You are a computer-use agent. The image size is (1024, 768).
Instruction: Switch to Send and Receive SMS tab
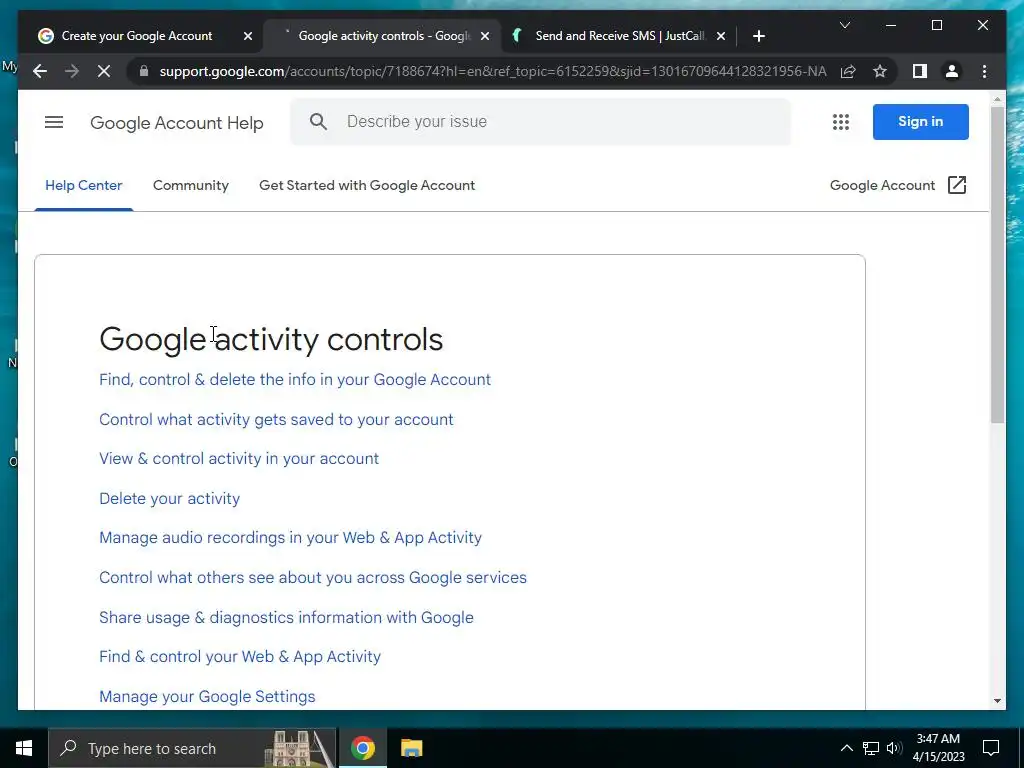point(620,36)
